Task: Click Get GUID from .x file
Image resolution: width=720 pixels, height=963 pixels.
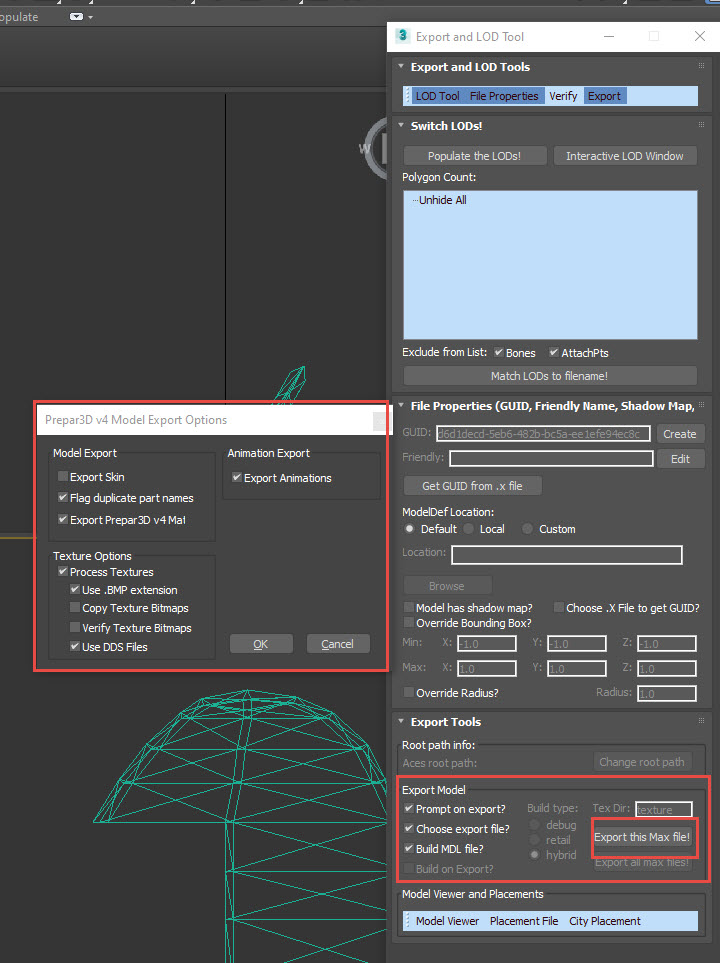Action: coord(472,486)
